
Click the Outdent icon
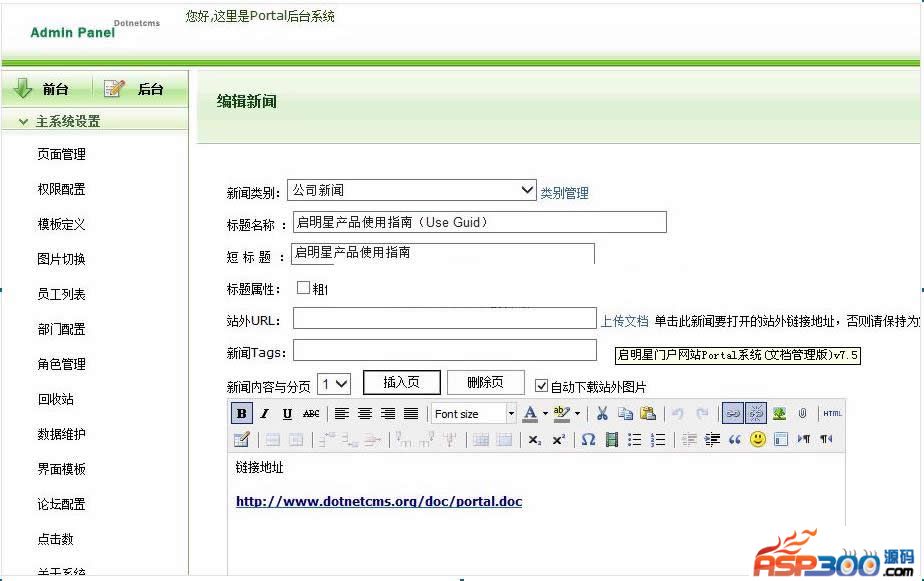tap(688, 440)
